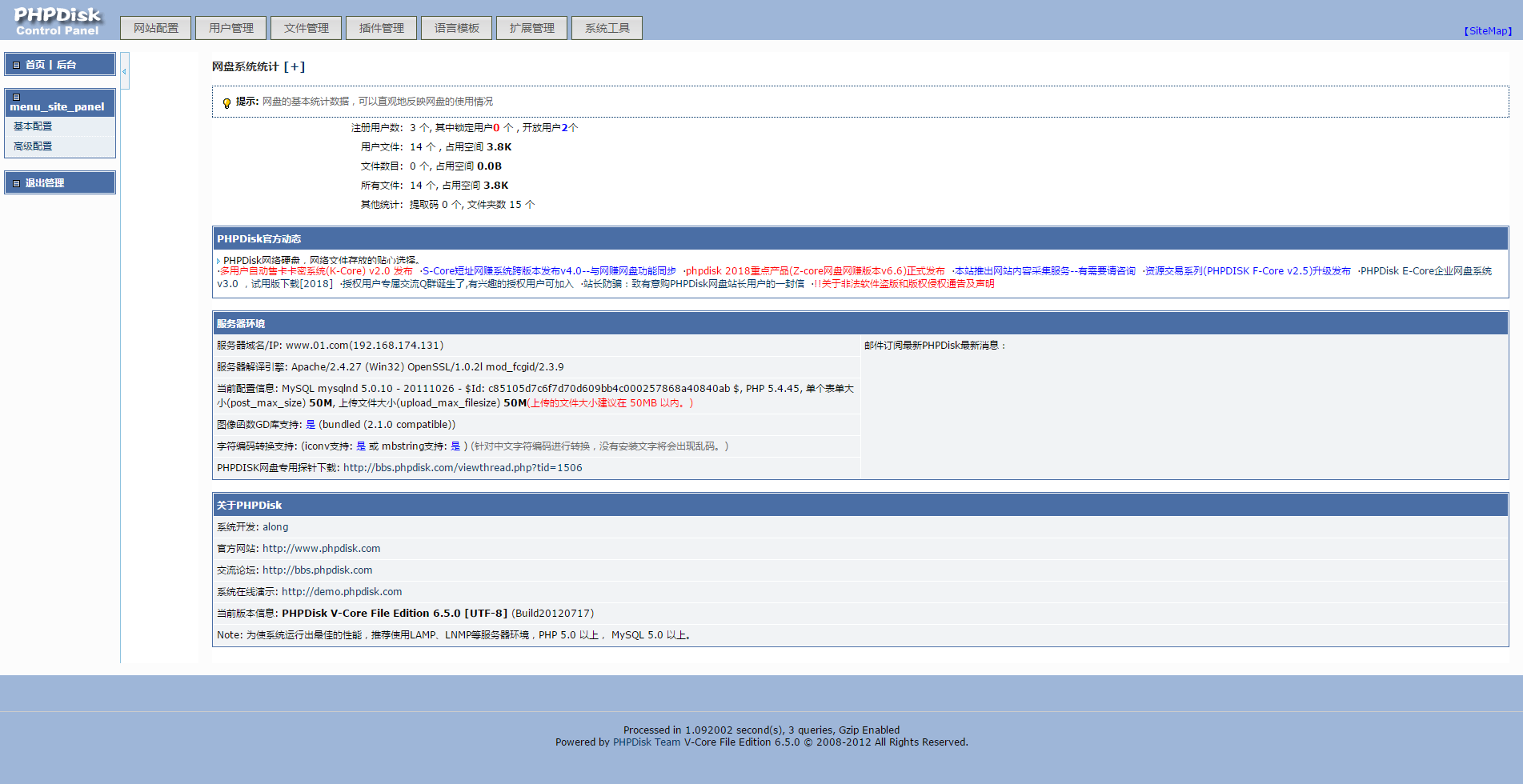Image resolution: width=1523 pixels, height=784 pixels.
Task: Collapse the sidebar with the arrow handle
Action: point(125,71)
